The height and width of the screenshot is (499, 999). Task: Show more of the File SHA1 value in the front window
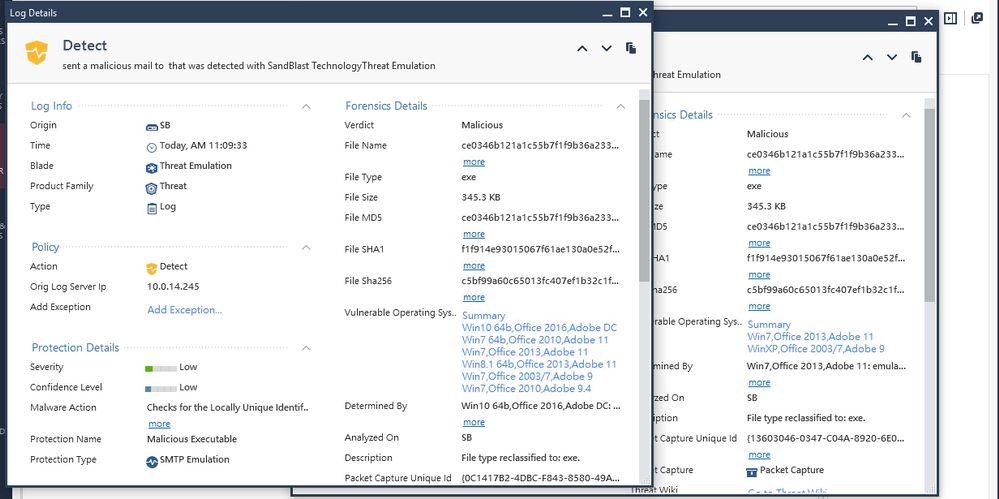474,266
